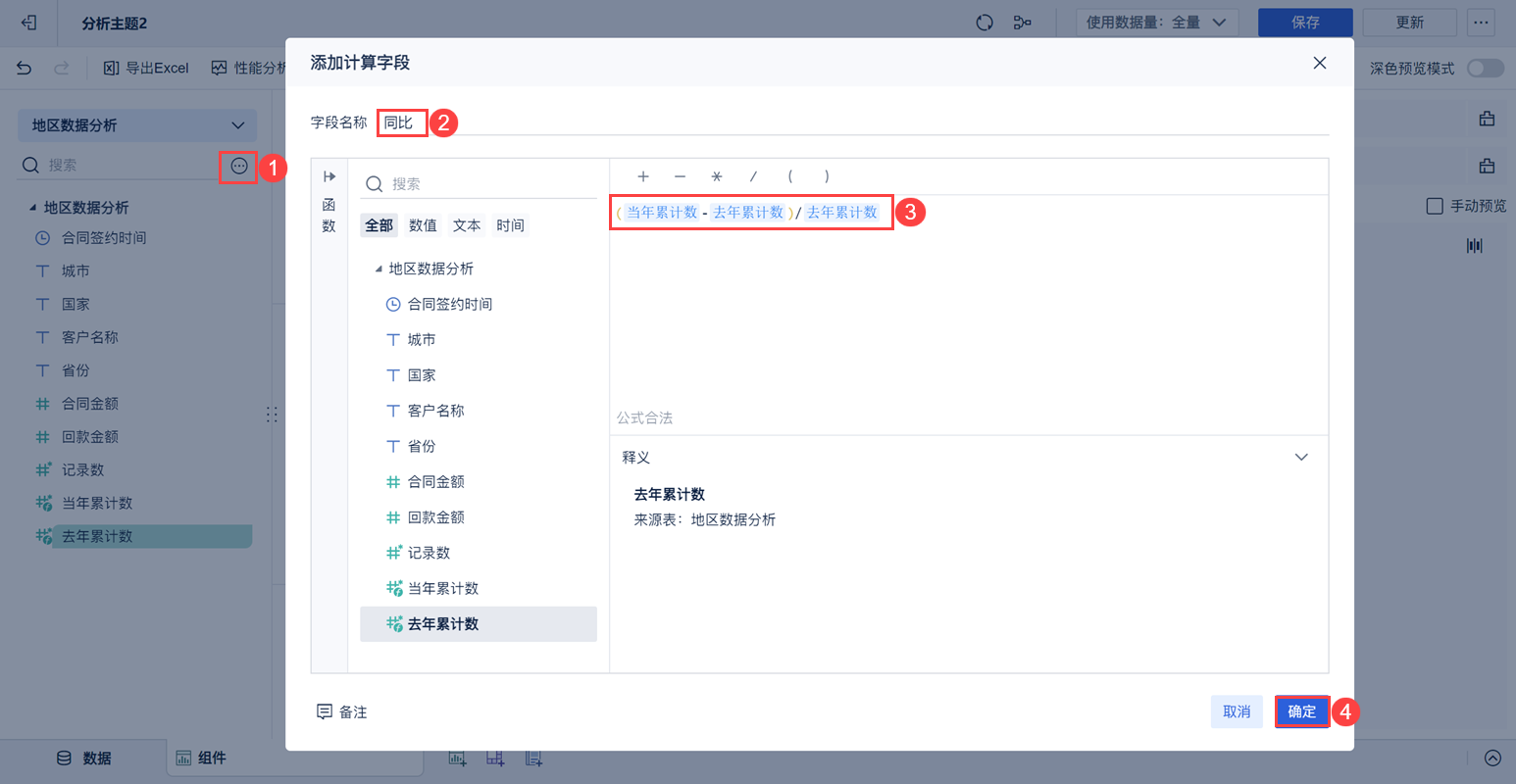This screenshot has width=1516, height=784.
Task: Click the bottom-right collapse up-arrow icon
Action: click(1492, 758)
